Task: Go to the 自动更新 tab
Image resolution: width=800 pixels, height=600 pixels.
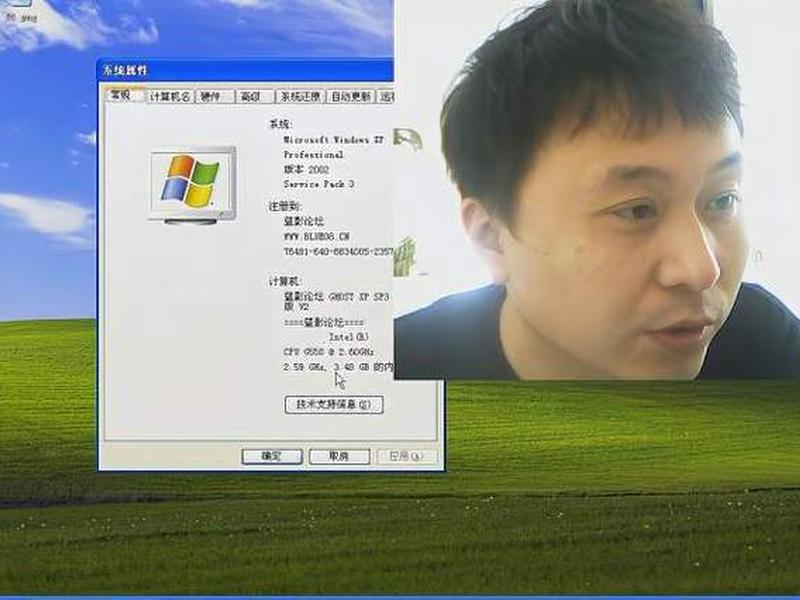Action: (351, 96)
